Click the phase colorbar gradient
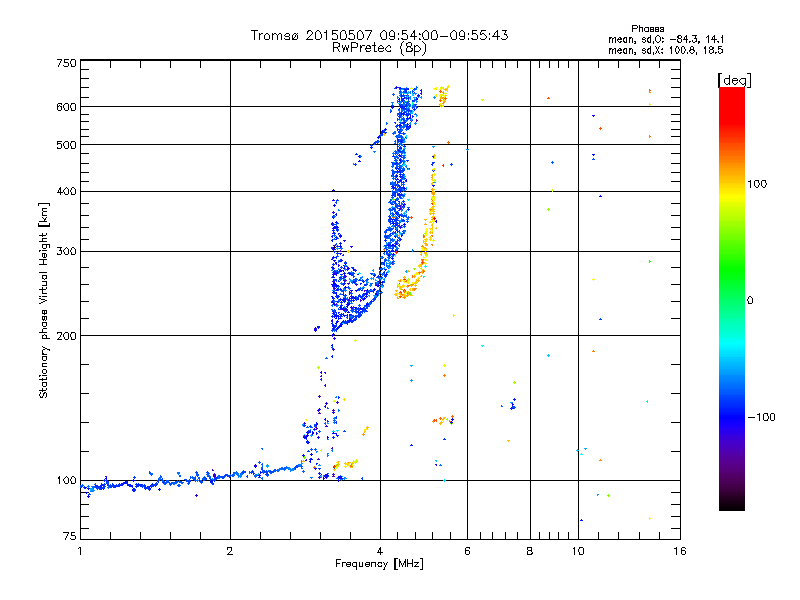Viewport: 800px width, 600px height. (732, 298)
